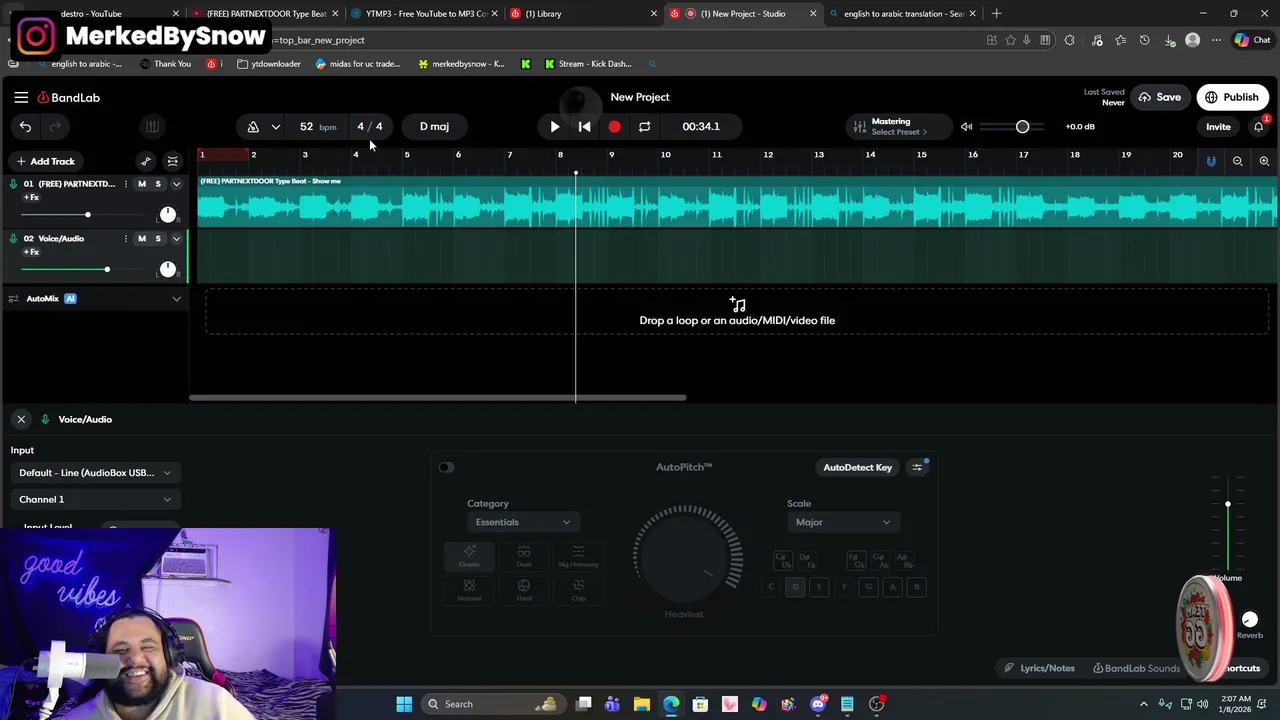This screenshot has width=1280, height=720.
Task: Solo track 01 (FREE) PARTNEXTDOOR
Action: (157, 184)
